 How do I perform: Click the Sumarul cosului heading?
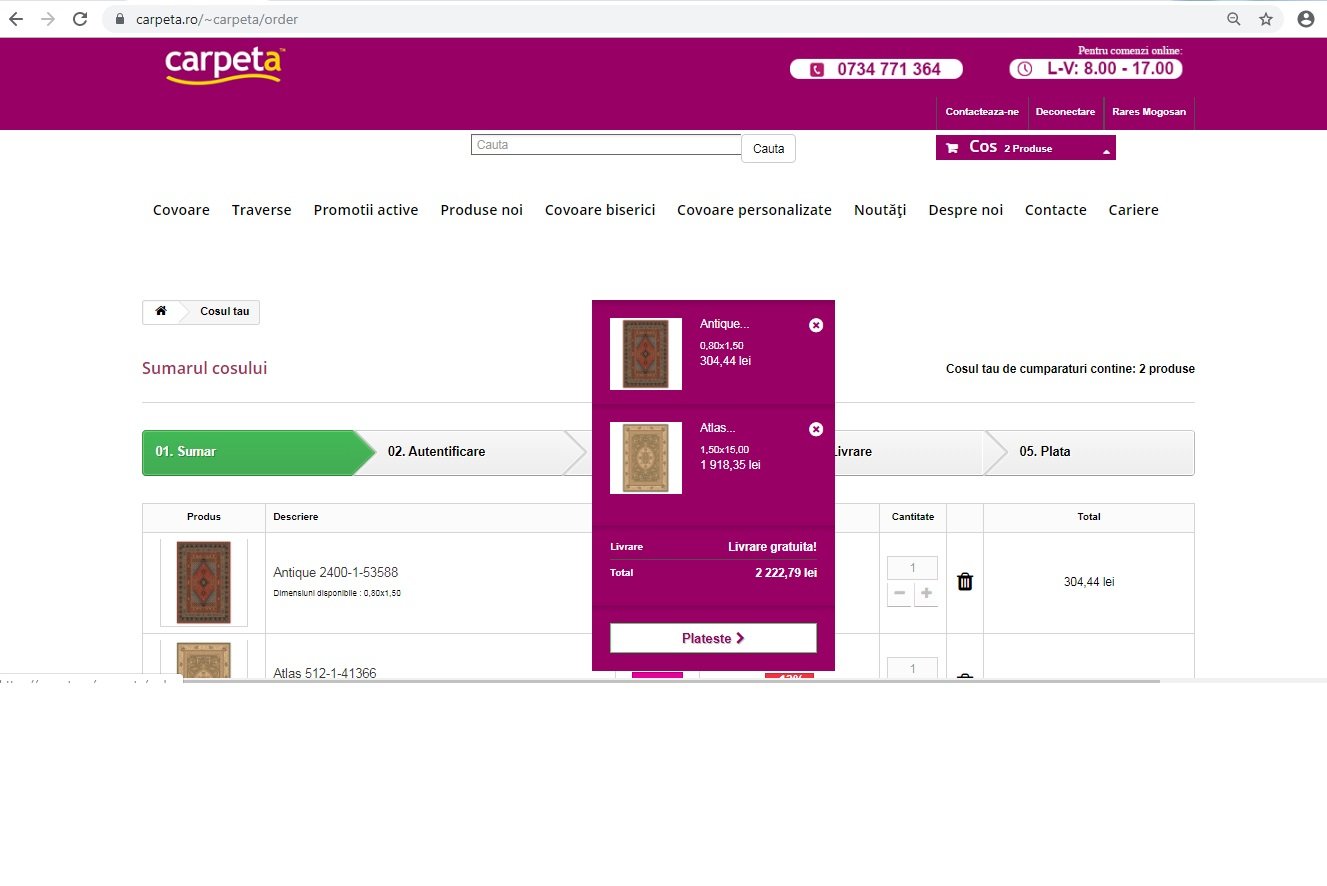click(205, 368)
